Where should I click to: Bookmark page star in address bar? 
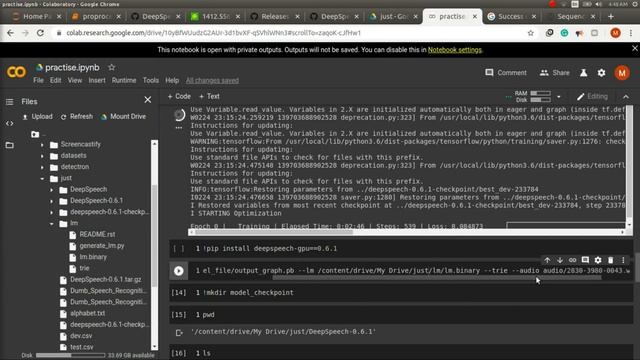tap(531, 33)
